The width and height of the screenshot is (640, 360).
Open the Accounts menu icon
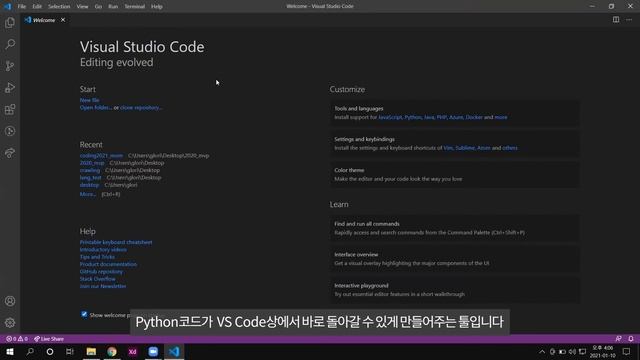tap(10, 301)
